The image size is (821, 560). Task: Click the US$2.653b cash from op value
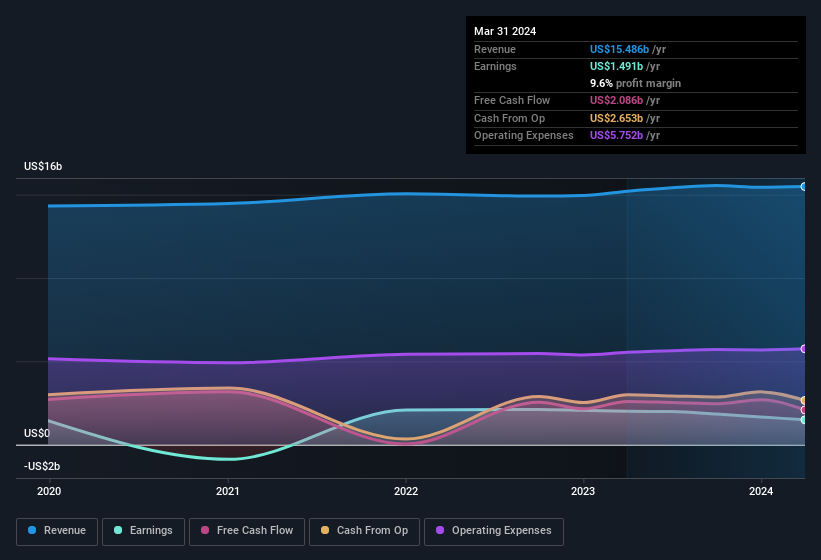616,118
